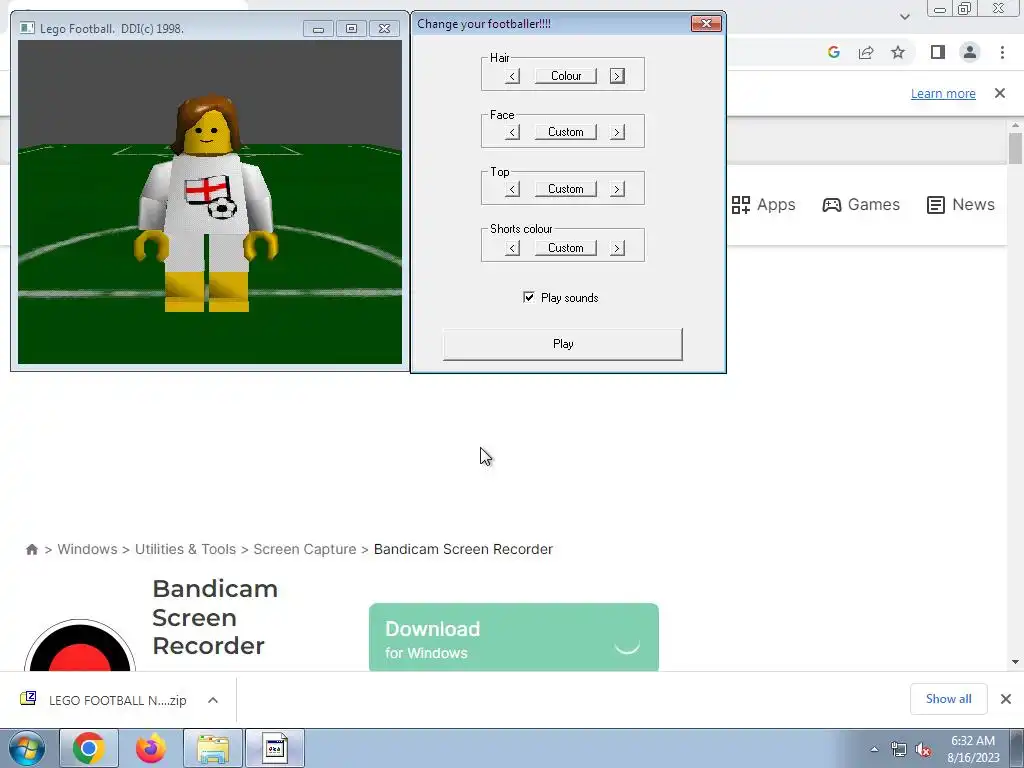Click the show desktop button
The height and width of the screenshot is (768, 1024).
point(1018,748)
